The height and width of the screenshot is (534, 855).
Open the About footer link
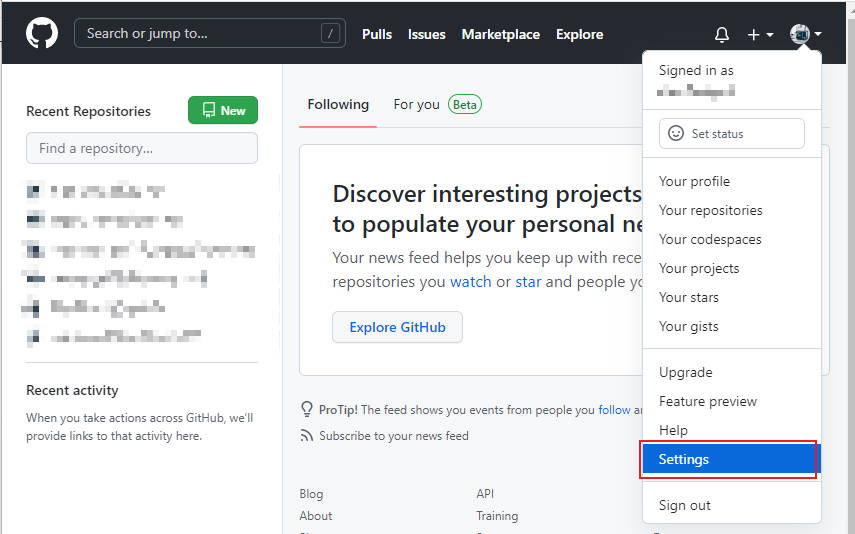pyautogui.click(x=315, y=515)
